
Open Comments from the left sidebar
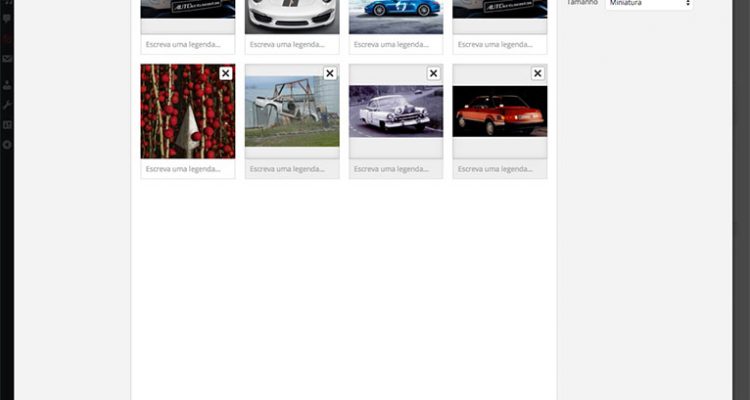point(7,18)
